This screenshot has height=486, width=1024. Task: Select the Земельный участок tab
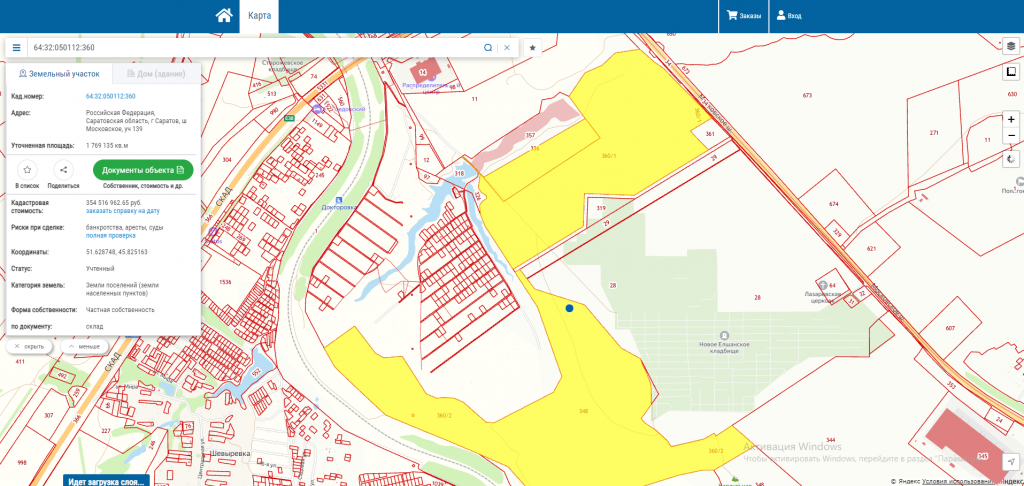point(59,74)
